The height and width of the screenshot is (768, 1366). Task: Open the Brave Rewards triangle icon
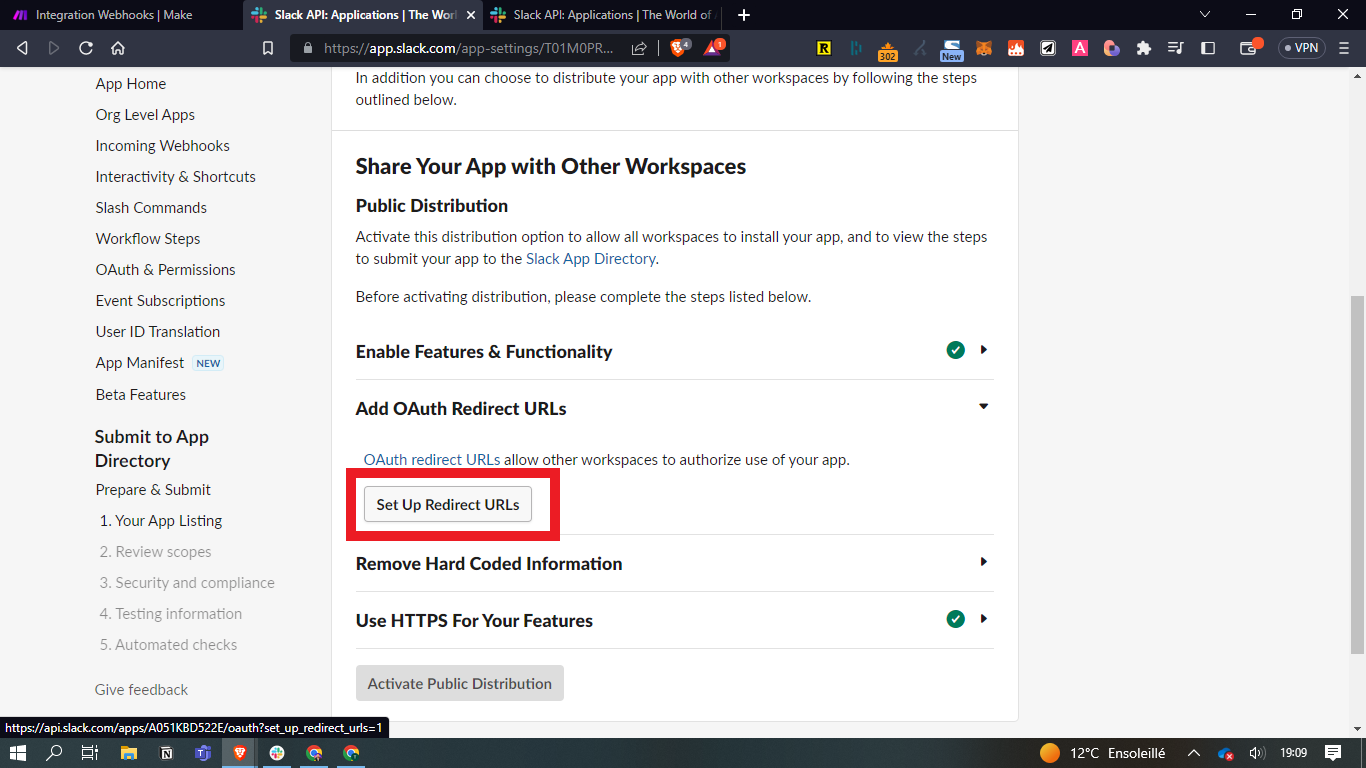click(x=713, y=48)
